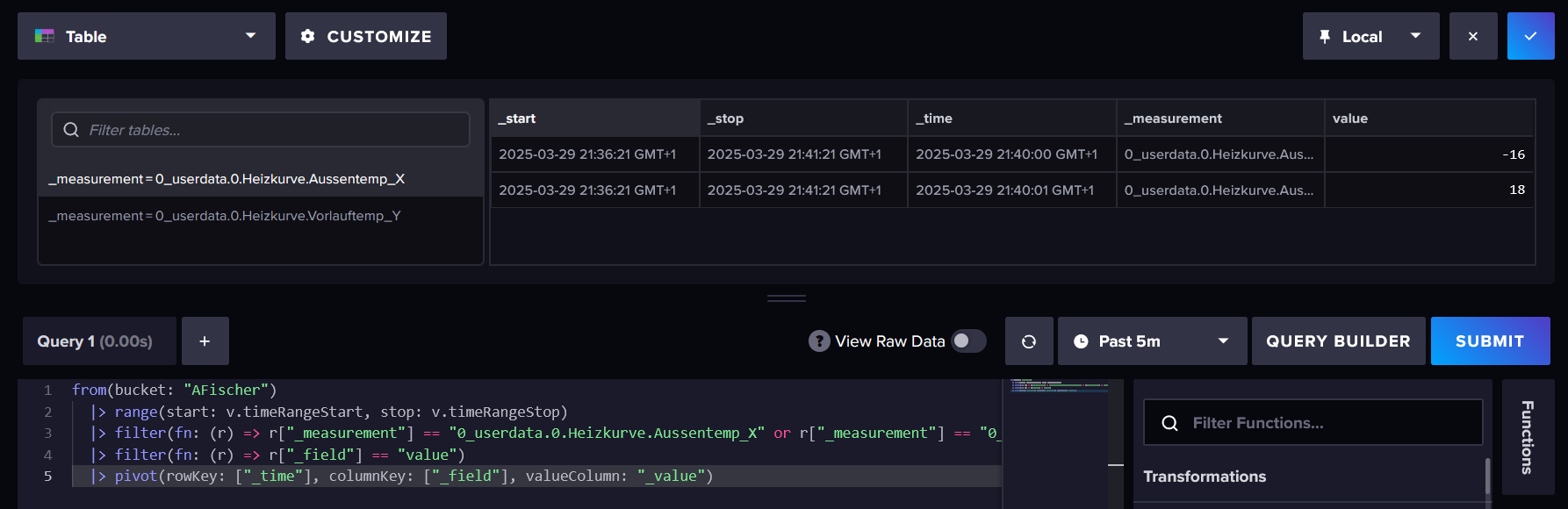Click the magnifier icon in Filter tables
This screenshot has width=1568, height=509.
pos(71,129)
